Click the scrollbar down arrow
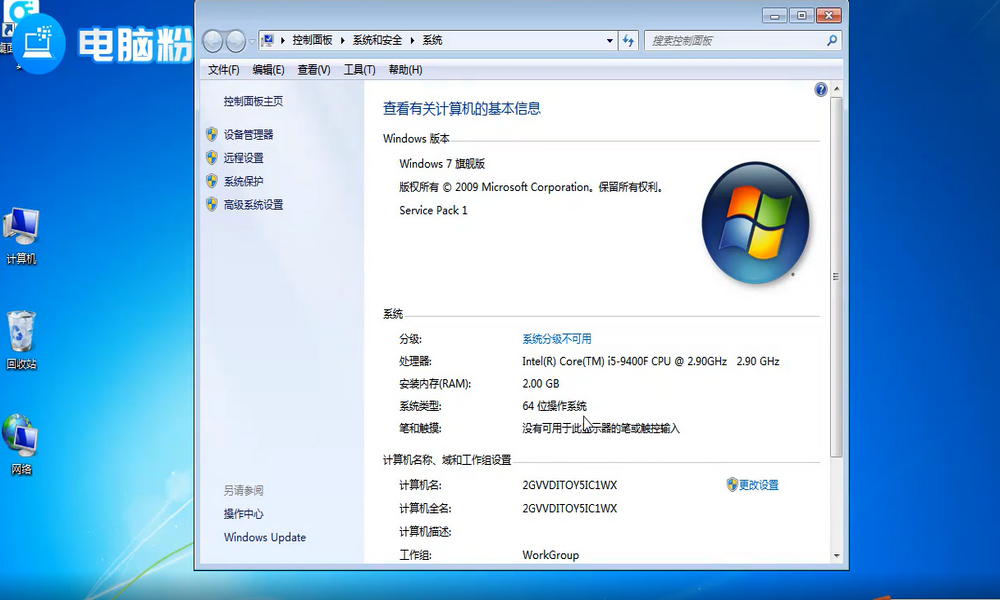 click(x=837, y=556)
